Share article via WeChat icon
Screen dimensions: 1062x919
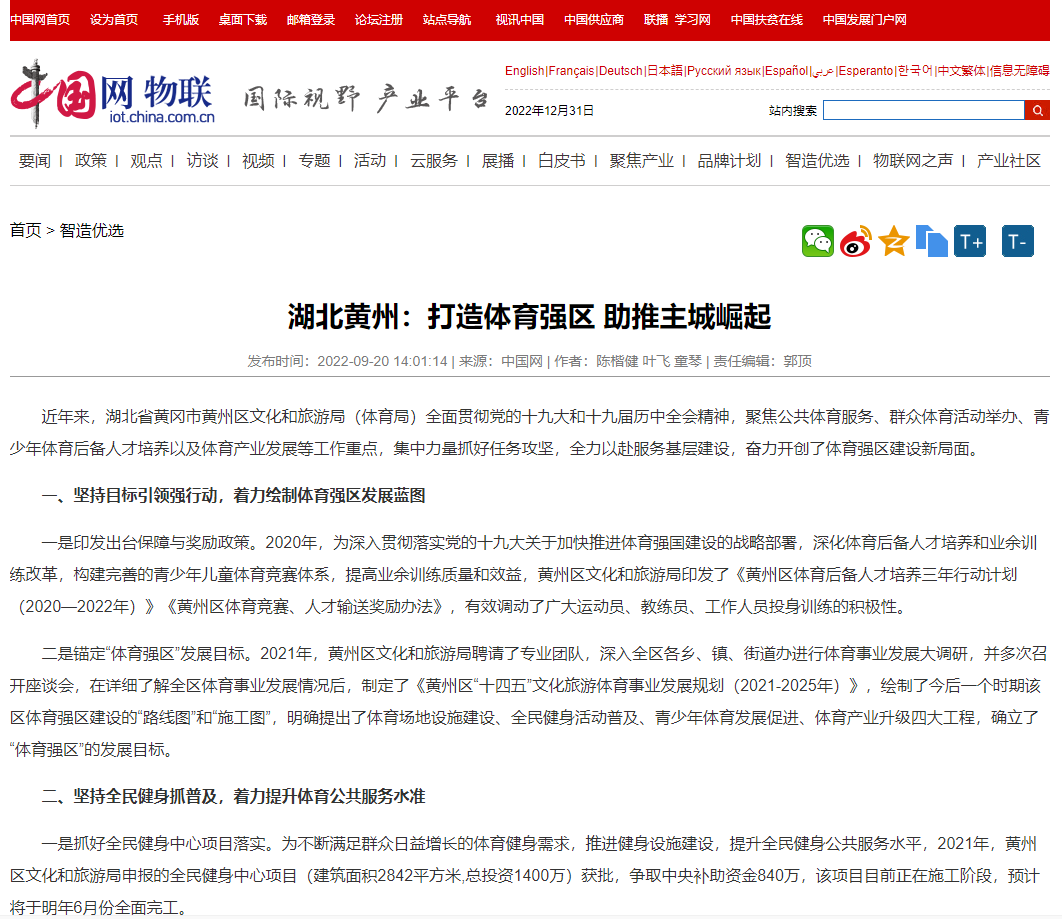click(817, 241)
